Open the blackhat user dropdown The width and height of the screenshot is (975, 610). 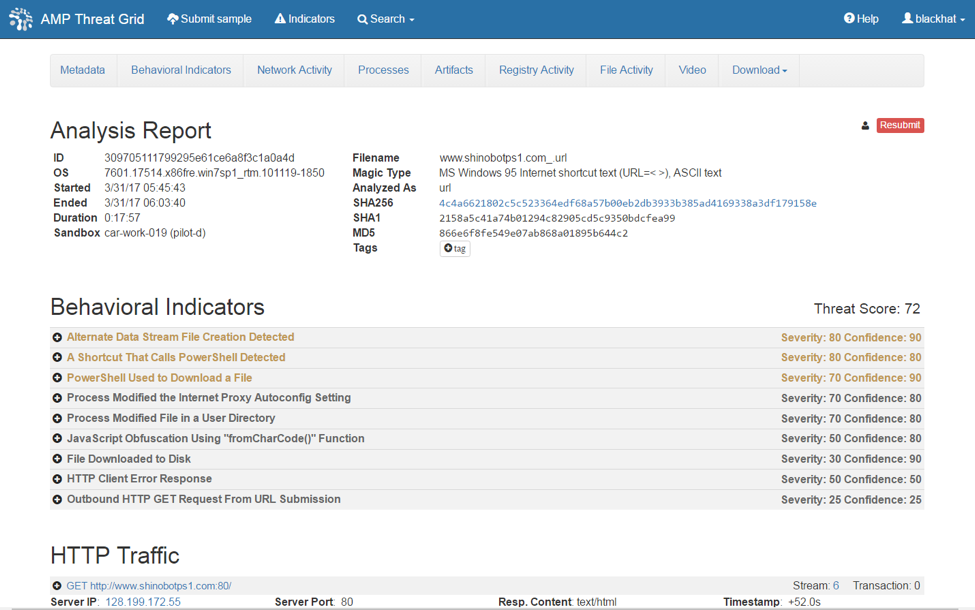click(933, 19)
